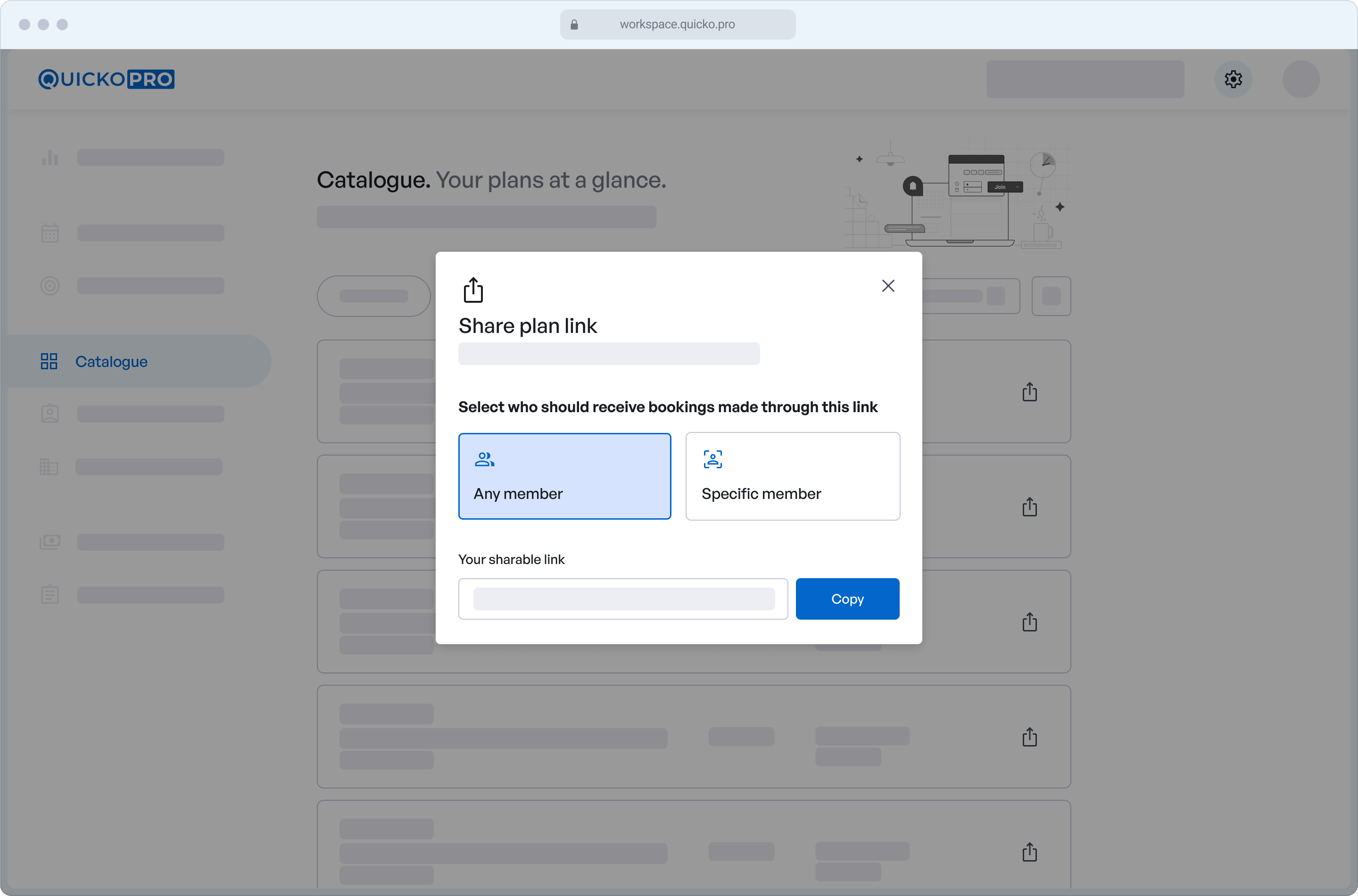Click the contact badge sidebar icon

pyautogui.click(x=50, y=413)
